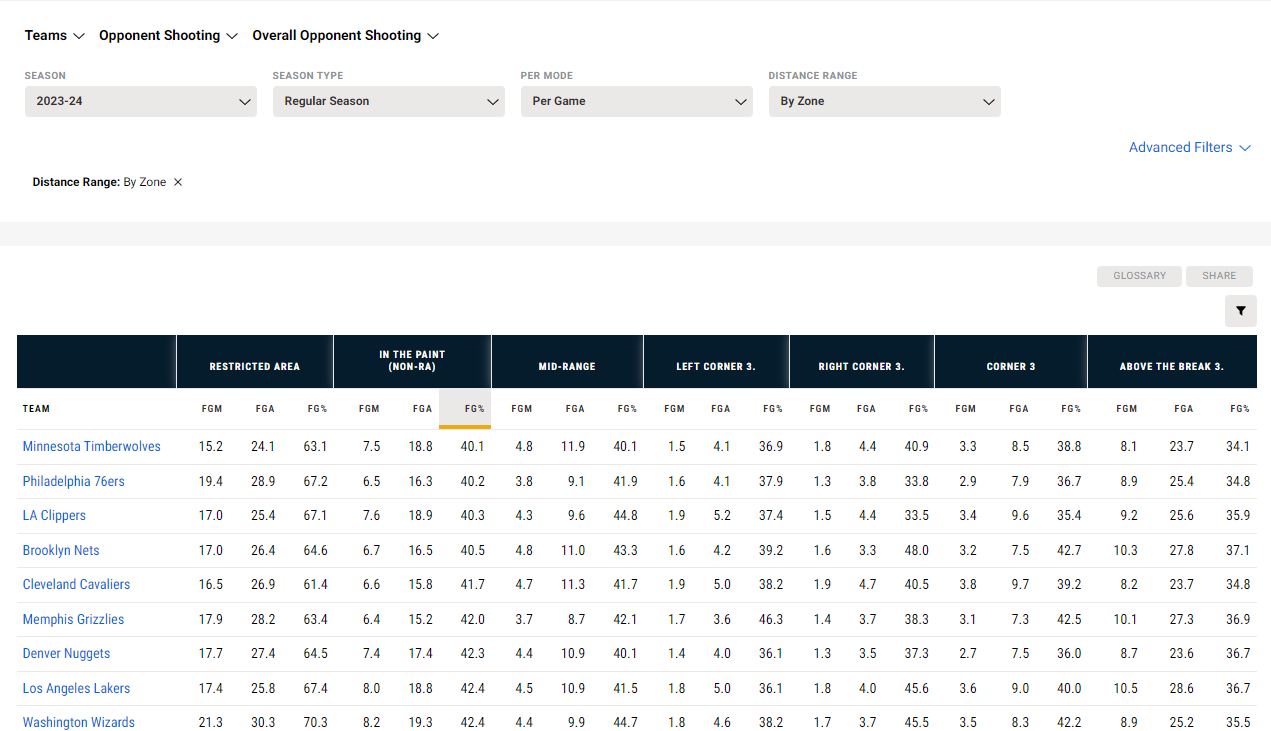Open Brooklyn Nets team link

point(61,551)
